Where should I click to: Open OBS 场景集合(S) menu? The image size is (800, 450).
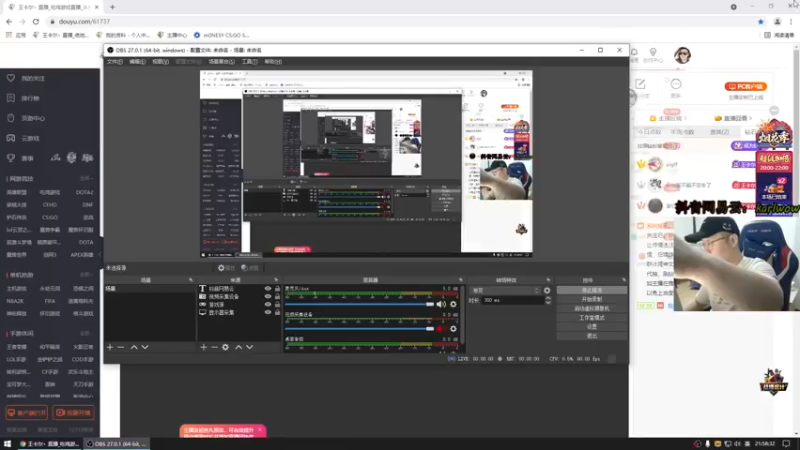[221, 62]
